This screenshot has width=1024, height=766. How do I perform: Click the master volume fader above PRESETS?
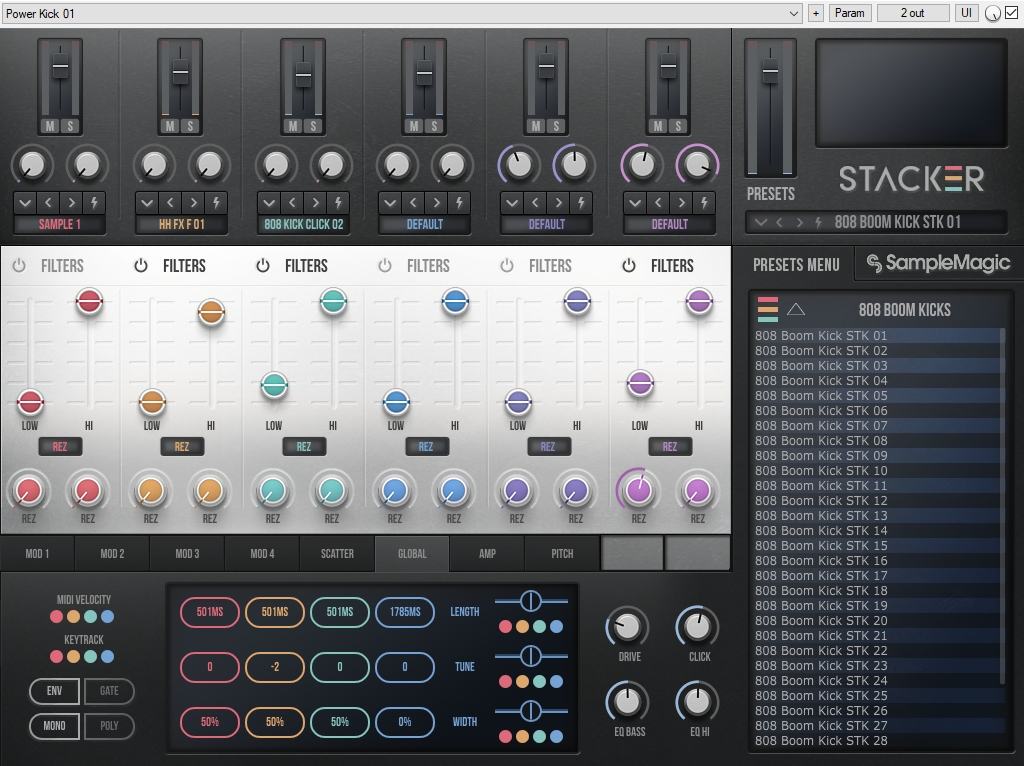pos(770,71)
